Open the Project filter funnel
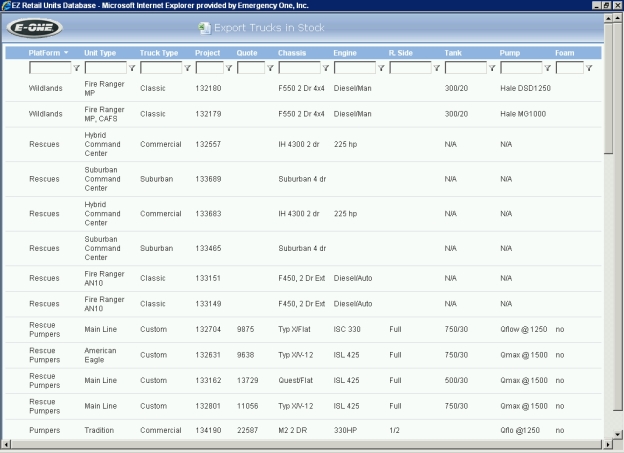 click(x=229, y=68)
